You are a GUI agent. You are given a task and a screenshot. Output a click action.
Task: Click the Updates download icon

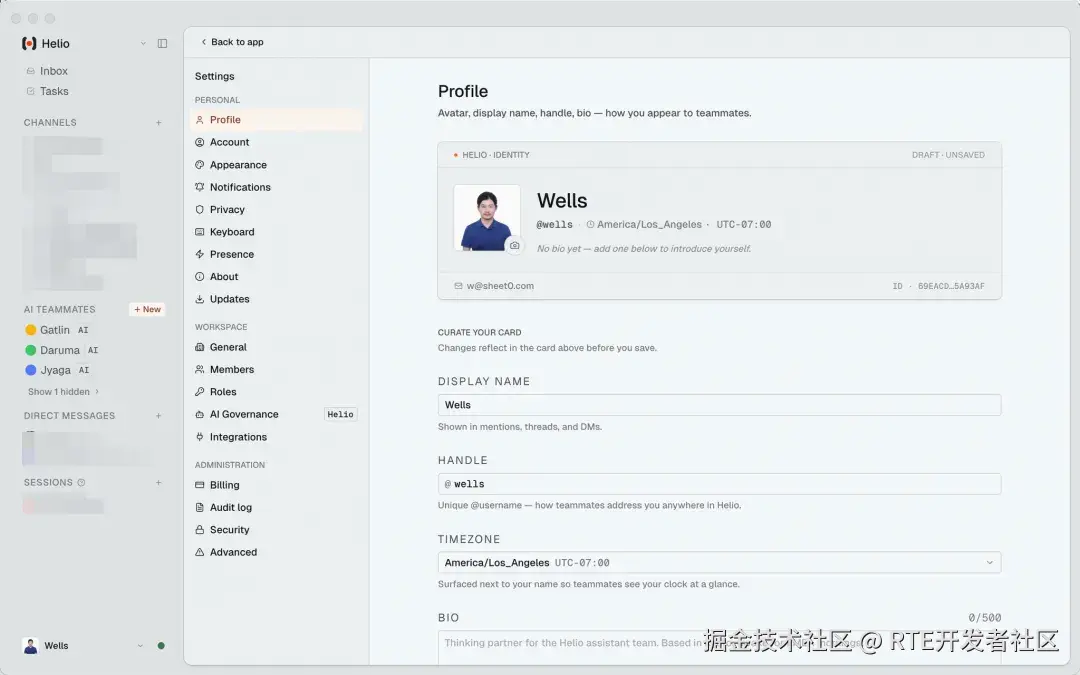(x=200, y=299)
